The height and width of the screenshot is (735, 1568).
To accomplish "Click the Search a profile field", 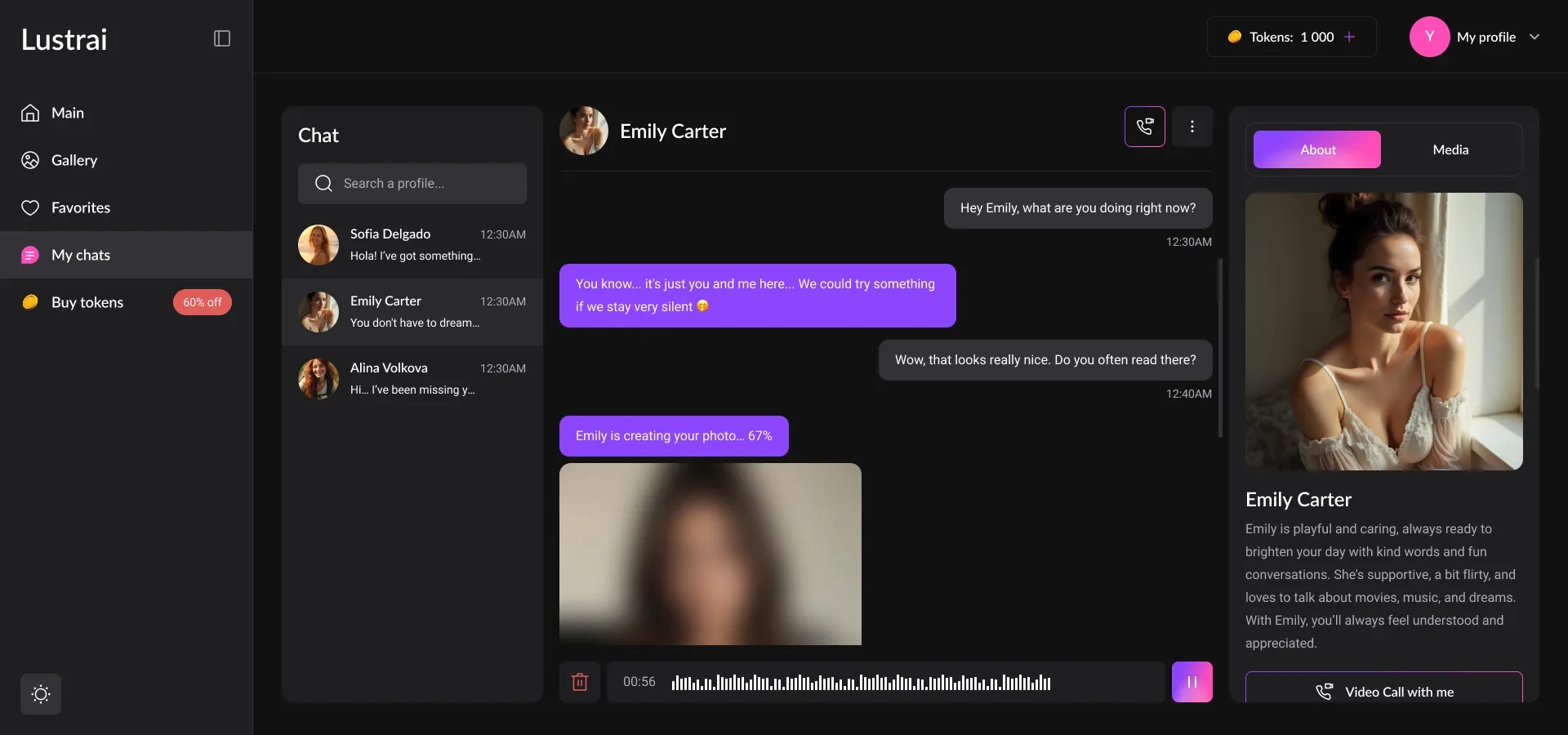I will tap(412, 184).
